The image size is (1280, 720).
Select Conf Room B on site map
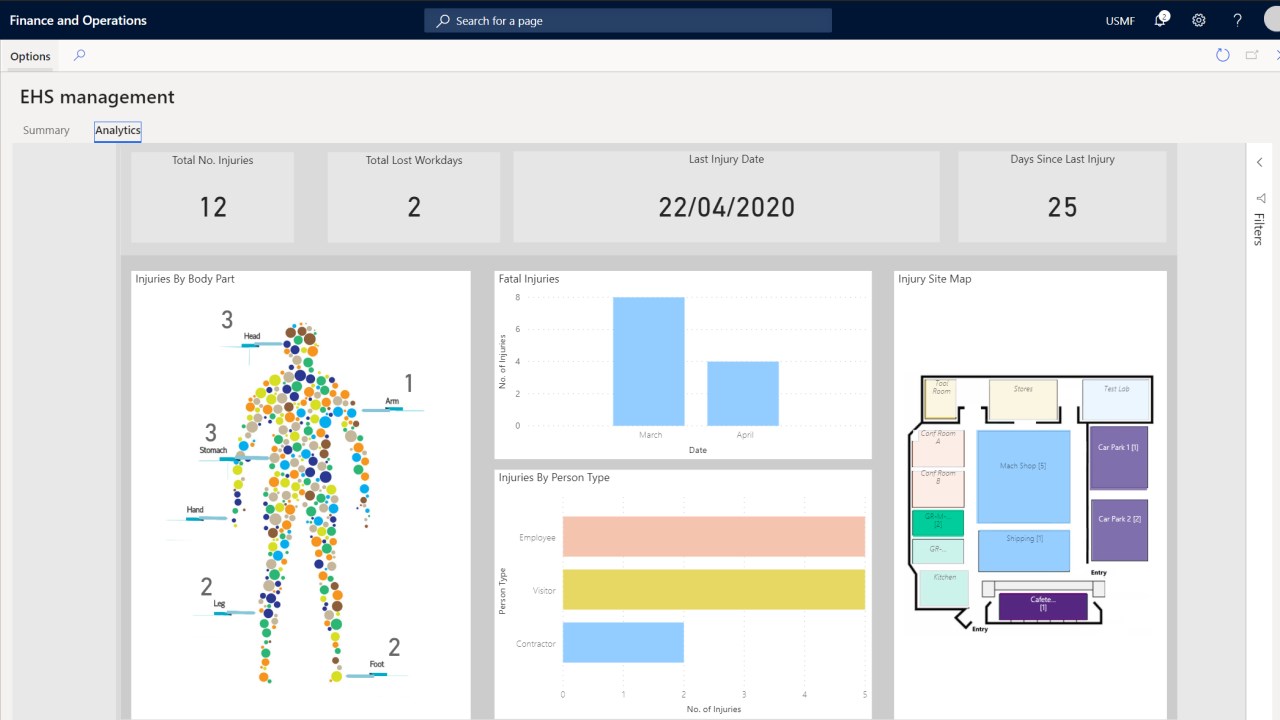point(938,488)
